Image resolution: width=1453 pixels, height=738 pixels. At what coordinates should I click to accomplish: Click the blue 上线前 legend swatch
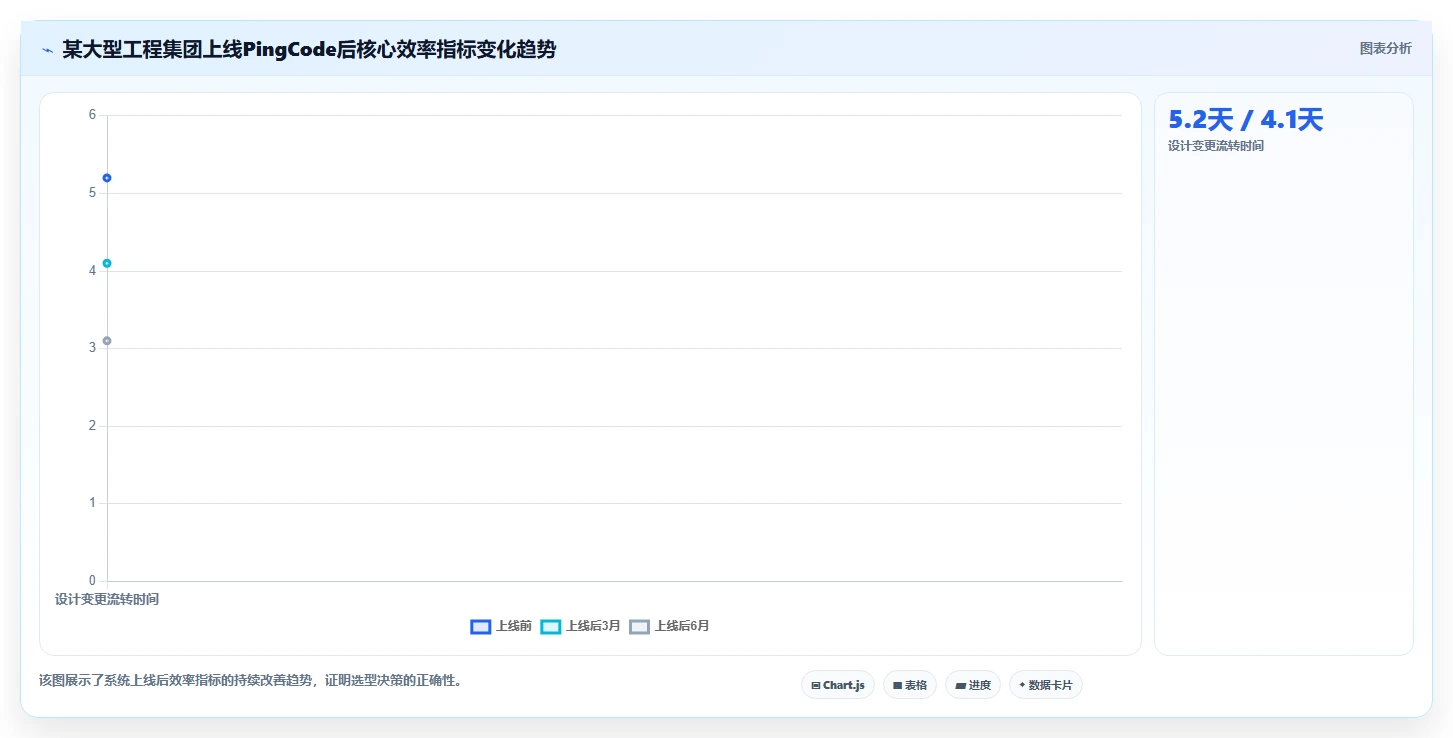point(480,627)
